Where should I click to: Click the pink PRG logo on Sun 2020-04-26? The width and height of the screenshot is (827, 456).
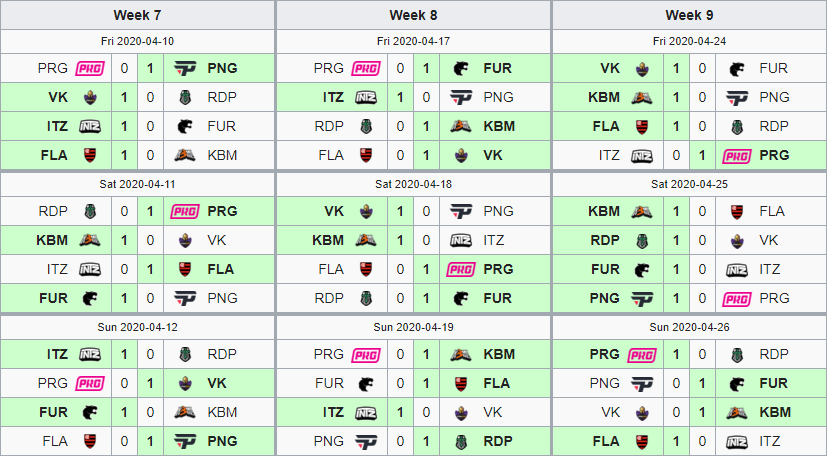click(642, 355)
